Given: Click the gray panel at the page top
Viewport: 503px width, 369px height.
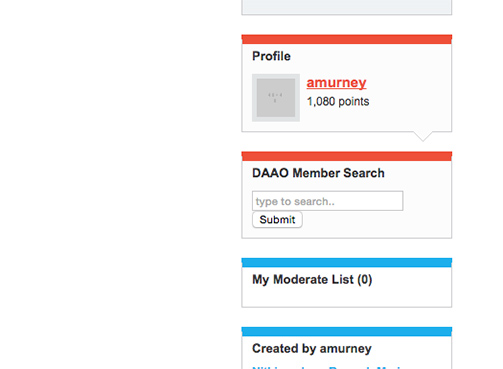Looking at the screenshot, I should tap(347, 7).
